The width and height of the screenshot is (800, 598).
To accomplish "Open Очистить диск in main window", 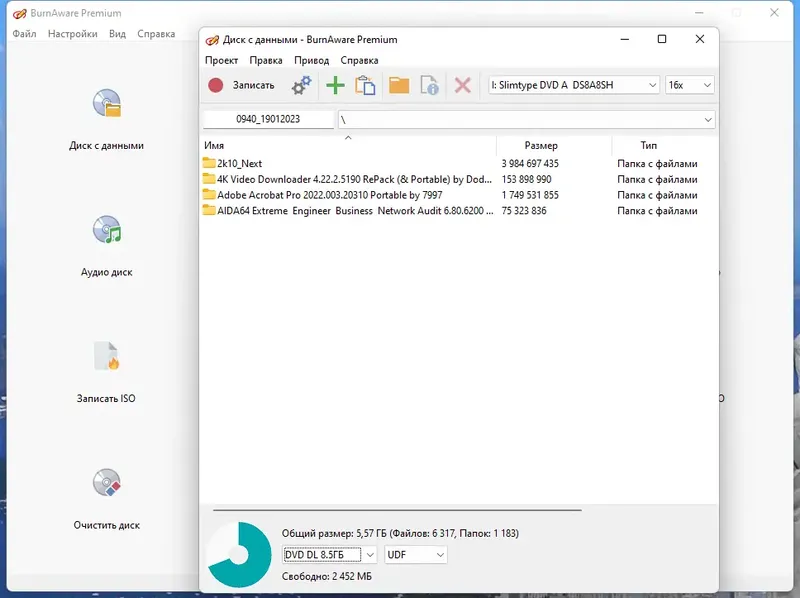I will [x=107, y=499].
